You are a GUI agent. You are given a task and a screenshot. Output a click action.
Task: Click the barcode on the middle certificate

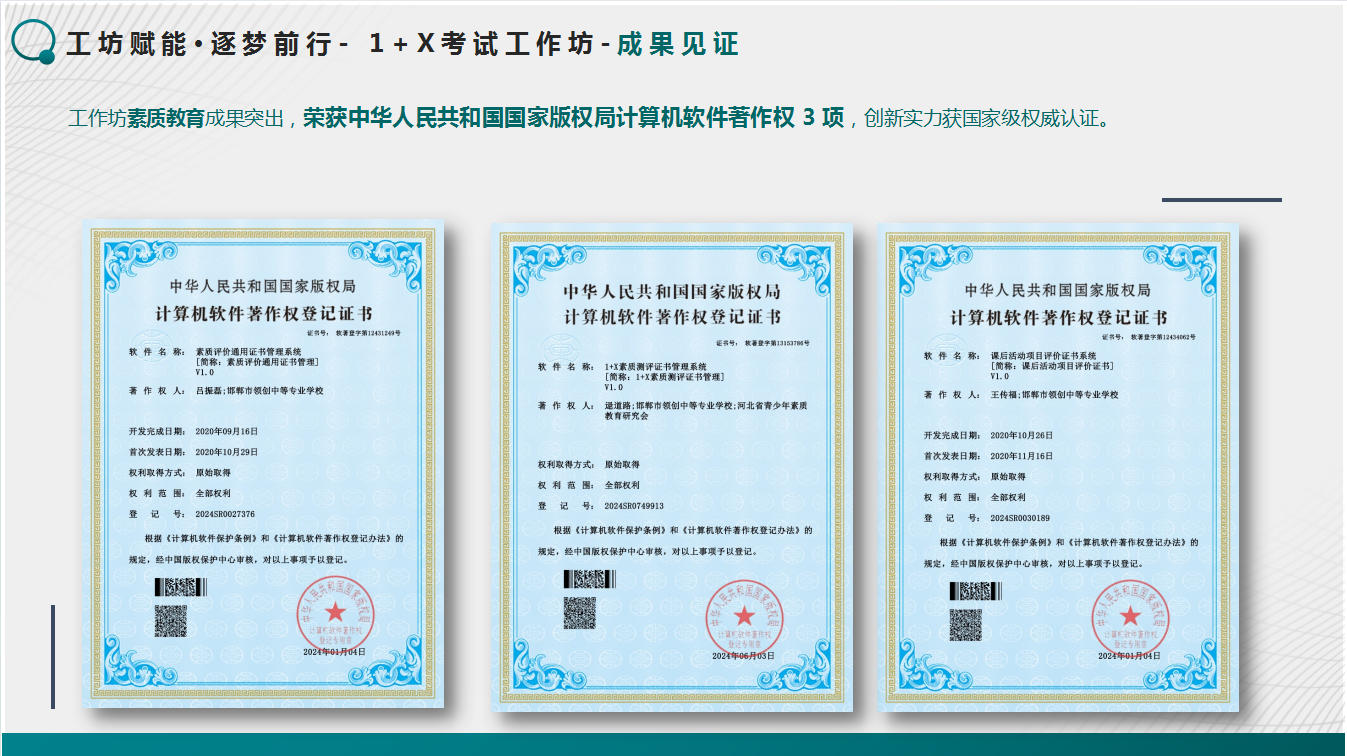click(x=590, y=578)
